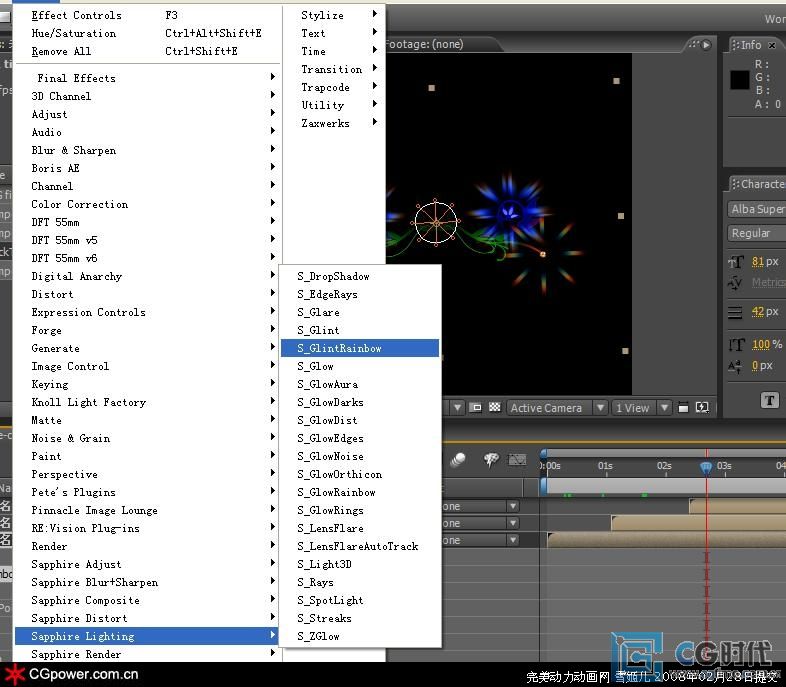The width and height of the screenshot is (786, 687).
Task: Click the circular selected layer handle in viewer
Action: tap(436, 222)
